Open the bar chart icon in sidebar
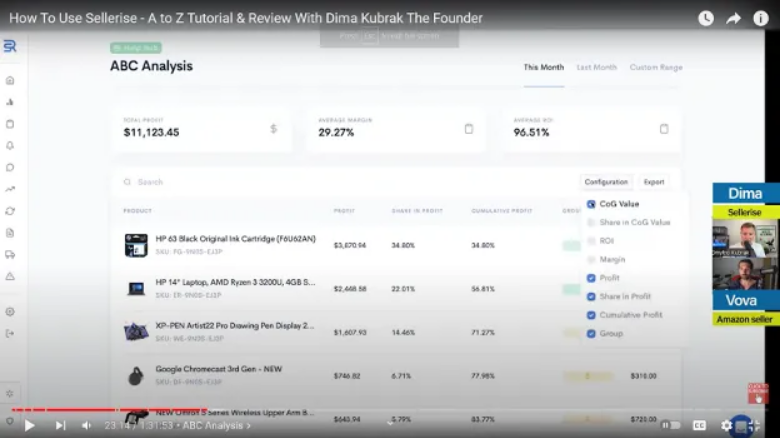Image resolution: width=780 pixels, height=438 pixels. click(x=10, y=102)
